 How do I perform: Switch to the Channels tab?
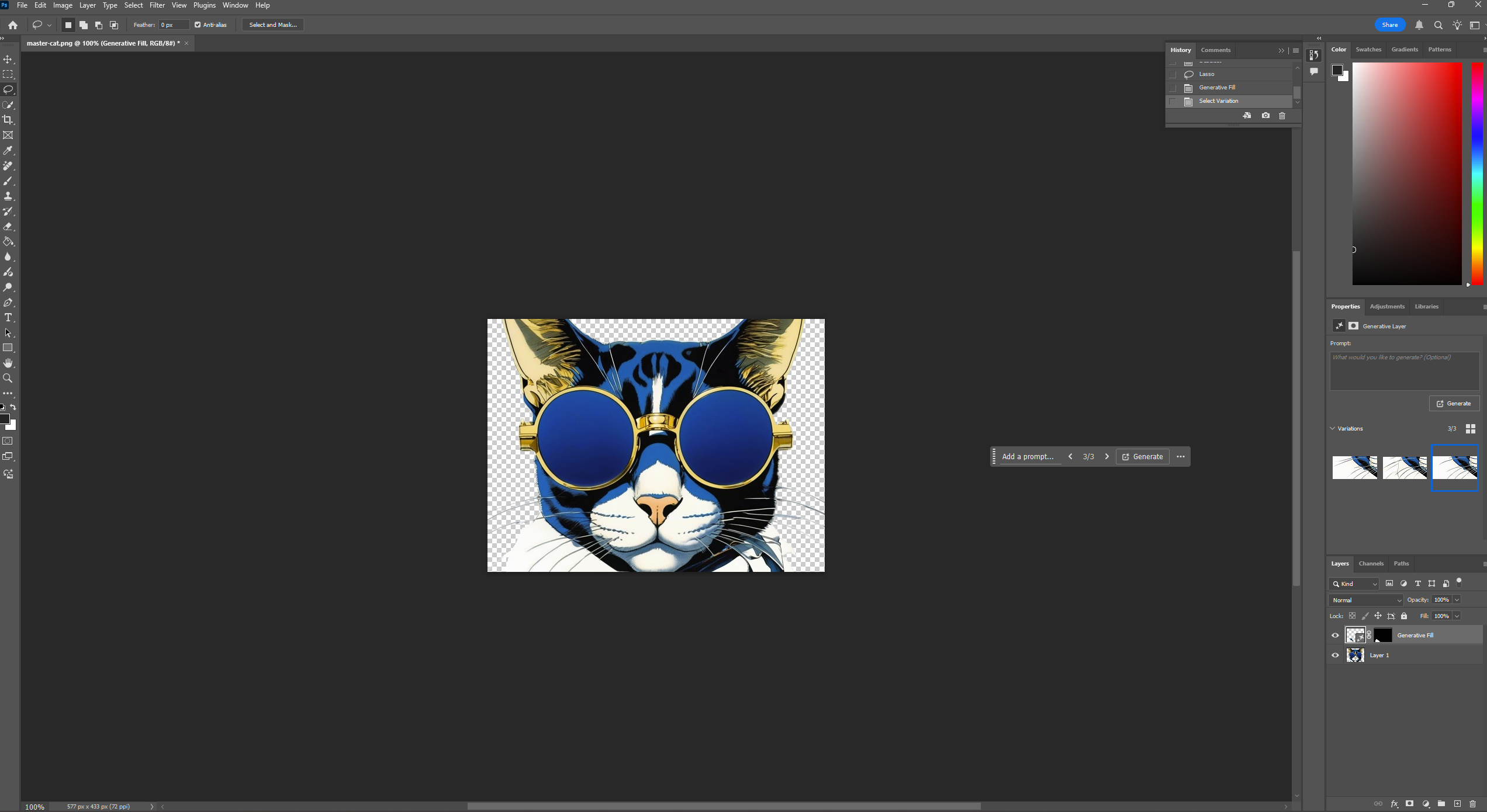pos(1371,564)
